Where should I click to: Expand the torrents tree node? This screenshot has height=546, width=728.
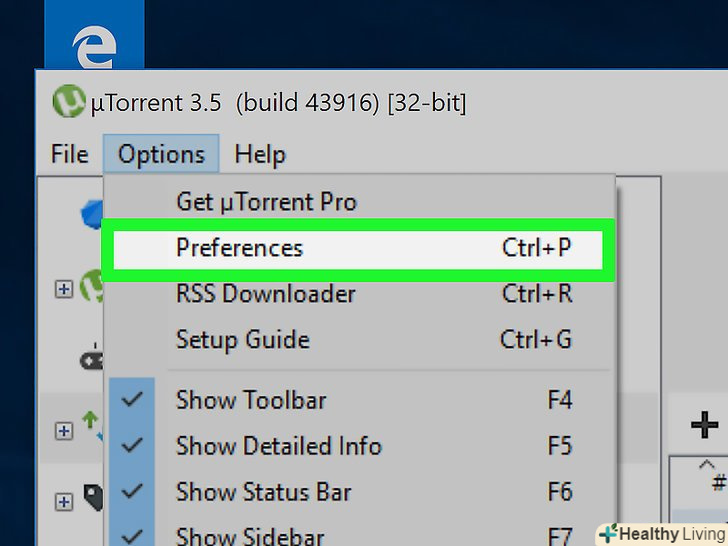pyautogui.click(x=63, y=431)
